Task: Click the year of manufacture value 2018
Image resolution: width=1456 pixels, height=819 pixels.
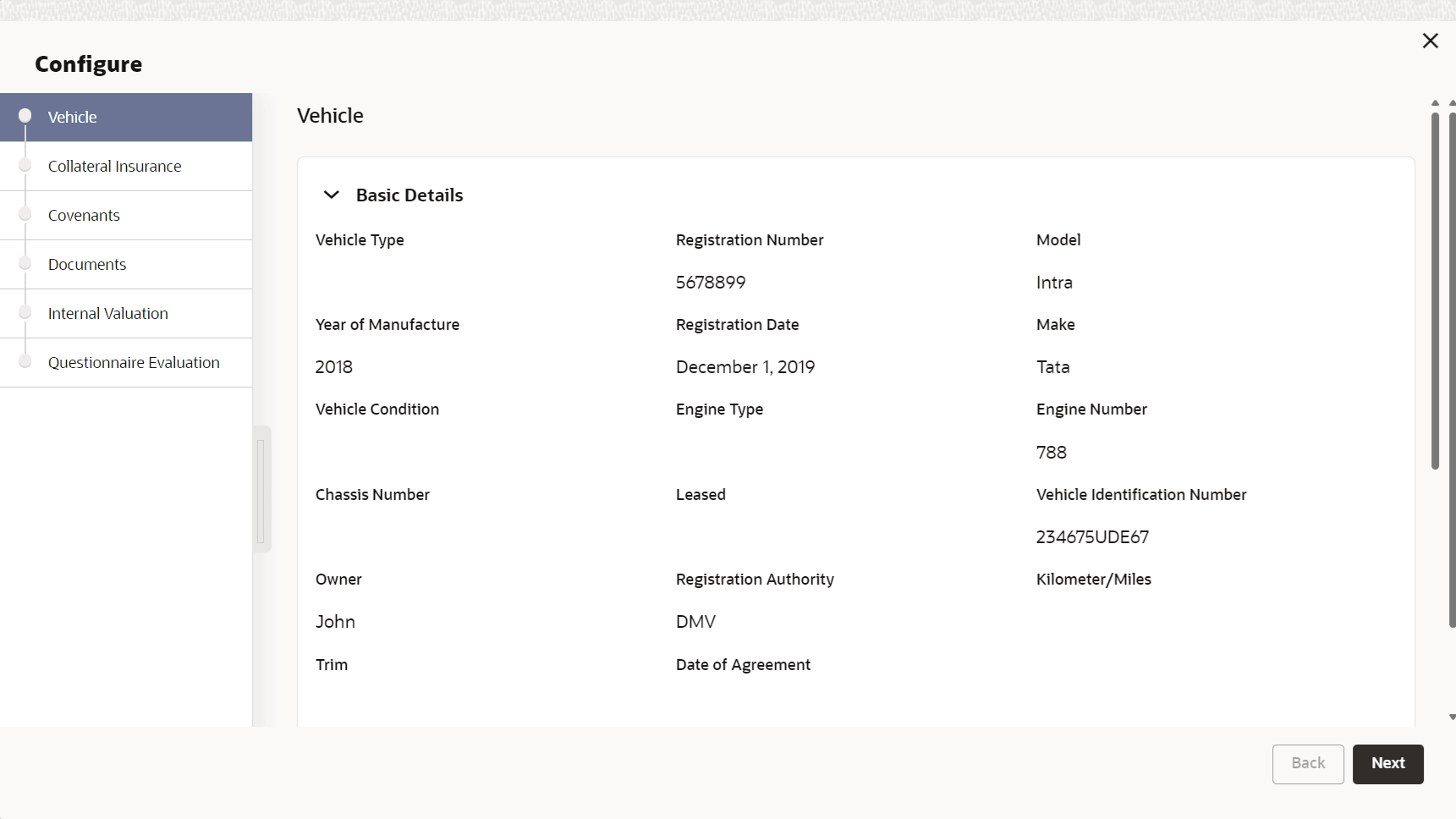Action: [334, 367]
